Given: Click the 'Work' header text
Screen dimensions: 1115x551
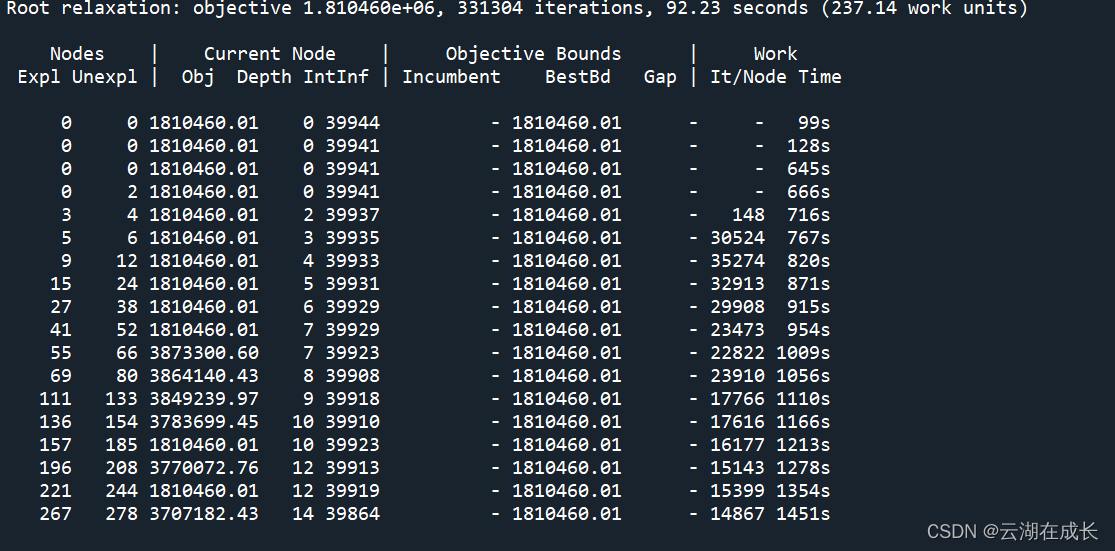Looking at the screenshot, I should (775, 54).
